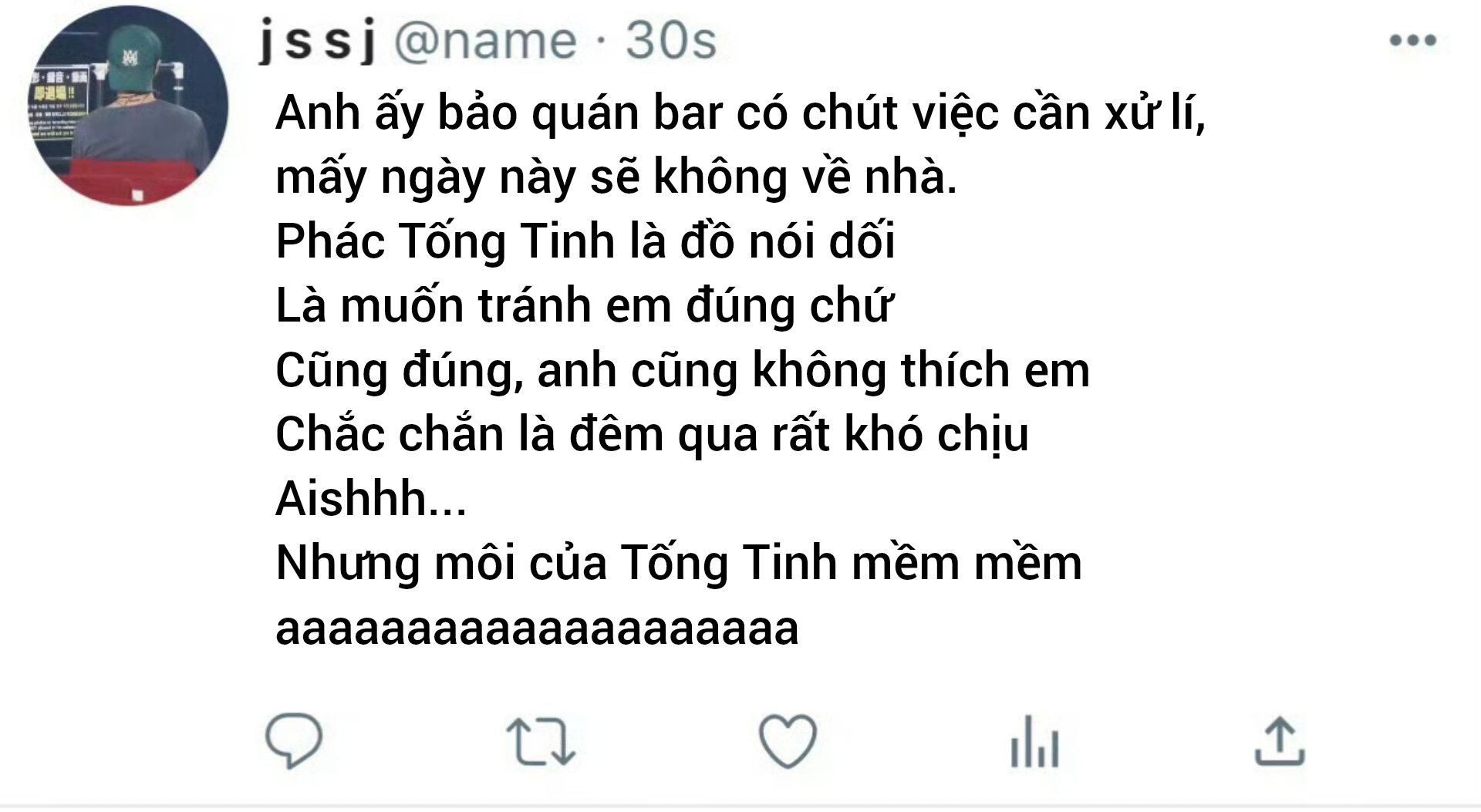1481x812 pixels.
Task: Select the line starting "Anh ấy bảo quán bar"
Action: [x=740, y=113]
